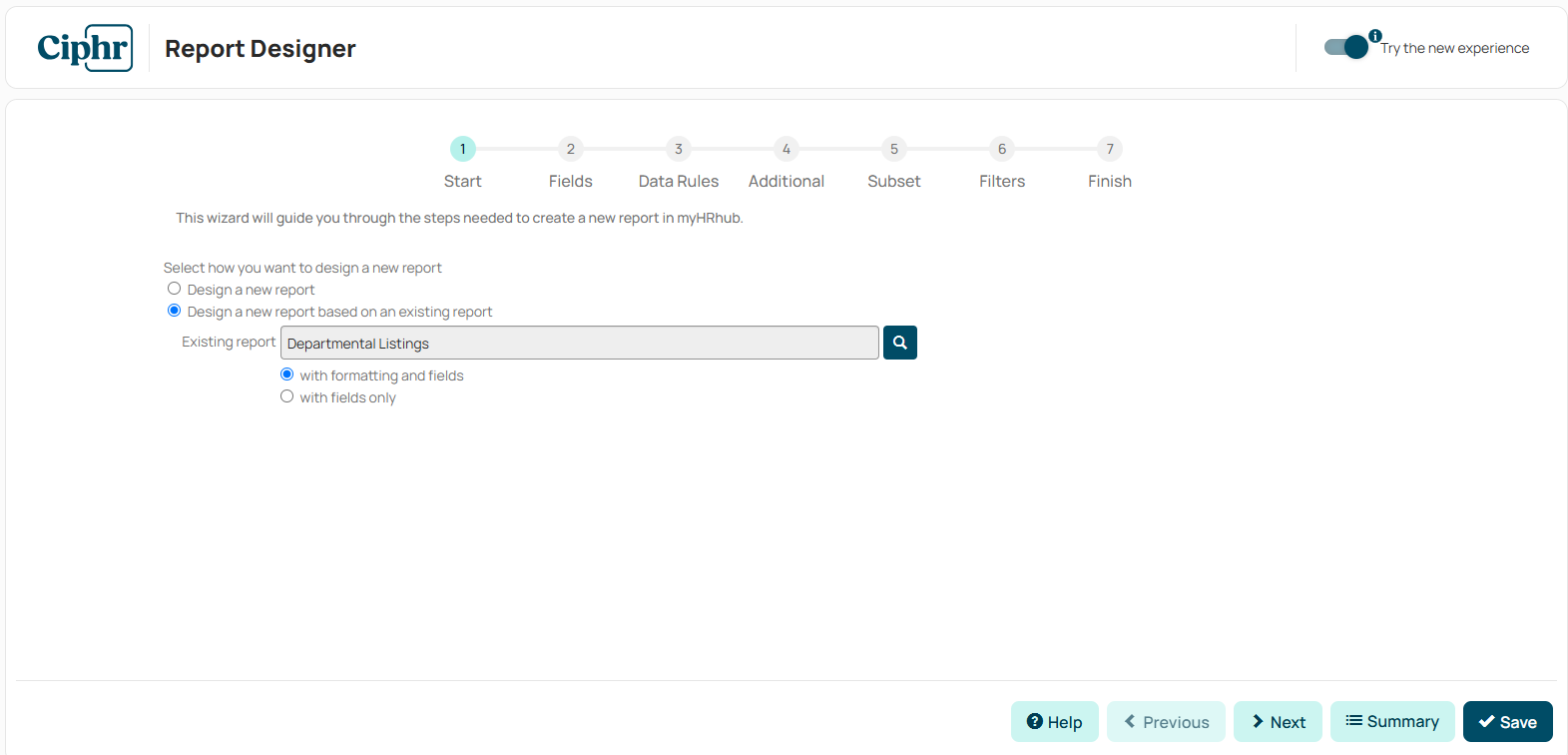Click the 'Existing report' label
The image size is (1568, 755).
pyautogui.click(x=229, y=342)
